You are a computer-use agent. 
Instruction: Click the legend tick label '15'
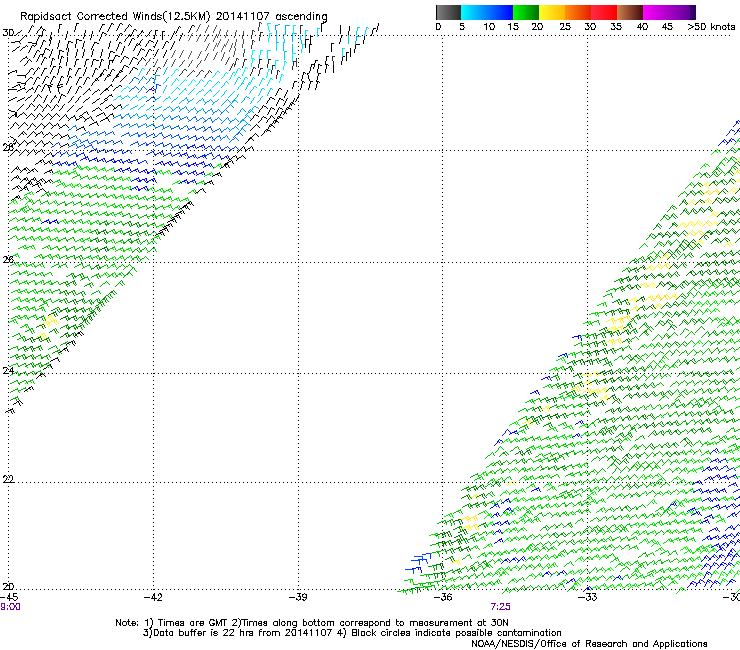(513, 26)
